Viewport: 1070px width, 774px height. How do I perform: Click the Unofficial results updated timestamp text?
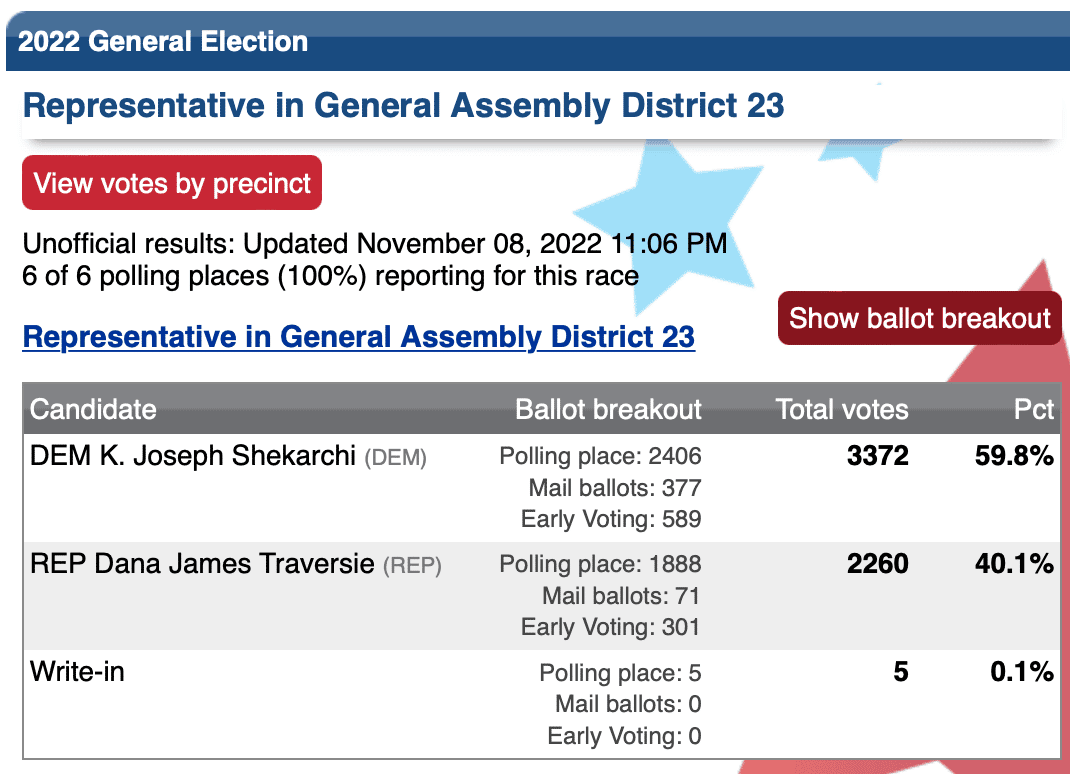[375, 244]
